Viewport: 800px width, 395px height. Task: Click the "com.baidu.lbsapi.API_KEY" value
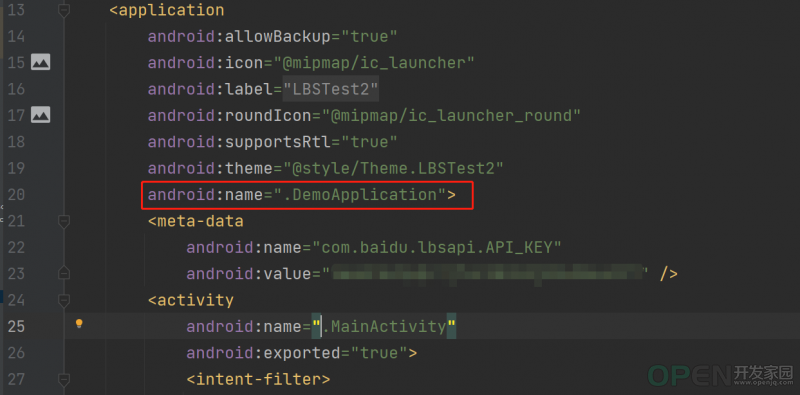point(437,248)
